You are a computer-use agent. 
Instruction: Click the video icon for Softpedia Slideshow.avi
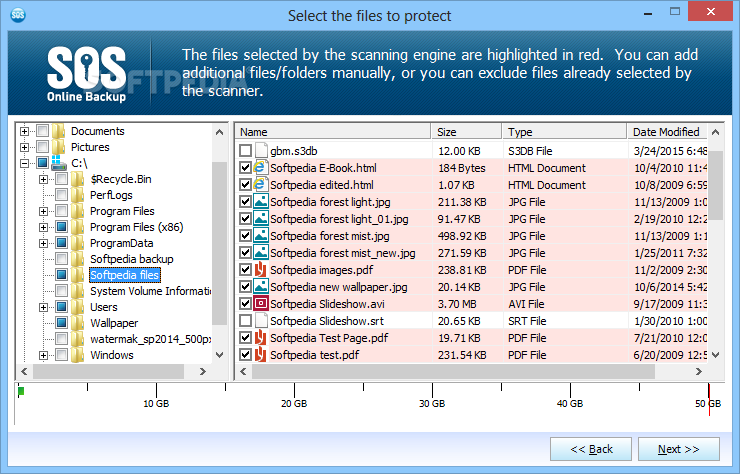pyautogui.click(x=261, y=304)
